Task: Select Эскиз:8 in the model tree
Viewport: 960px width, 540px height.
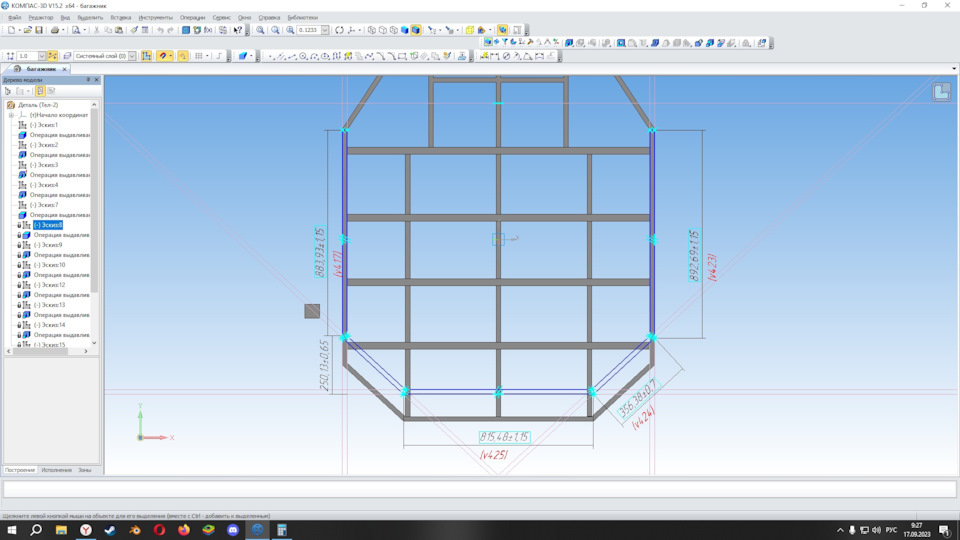Action: pos(48,225)
